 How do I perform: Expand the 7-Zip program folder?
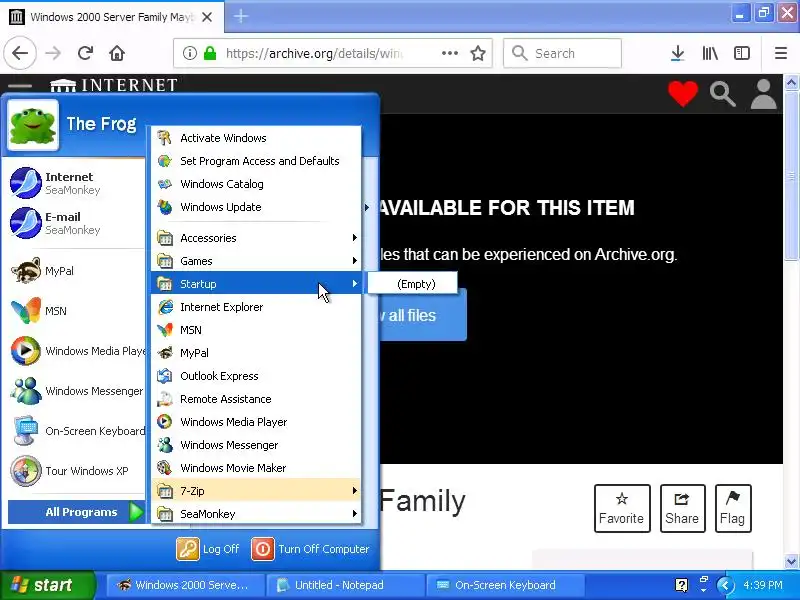point(256,491)
